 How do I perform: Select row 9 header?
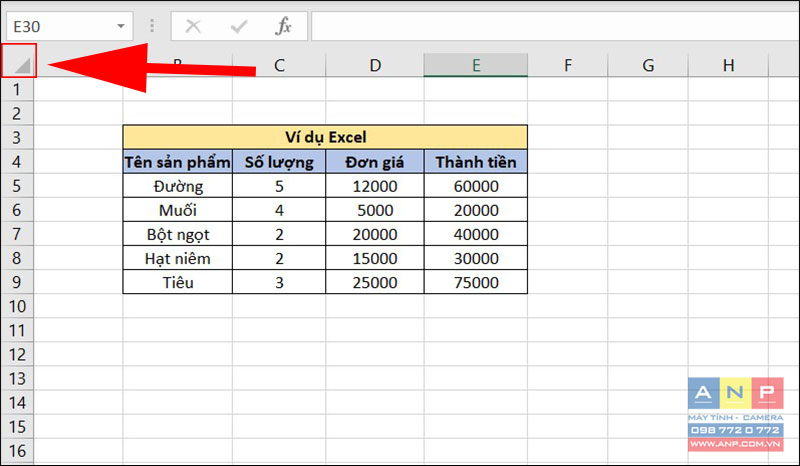pos(17,282)
